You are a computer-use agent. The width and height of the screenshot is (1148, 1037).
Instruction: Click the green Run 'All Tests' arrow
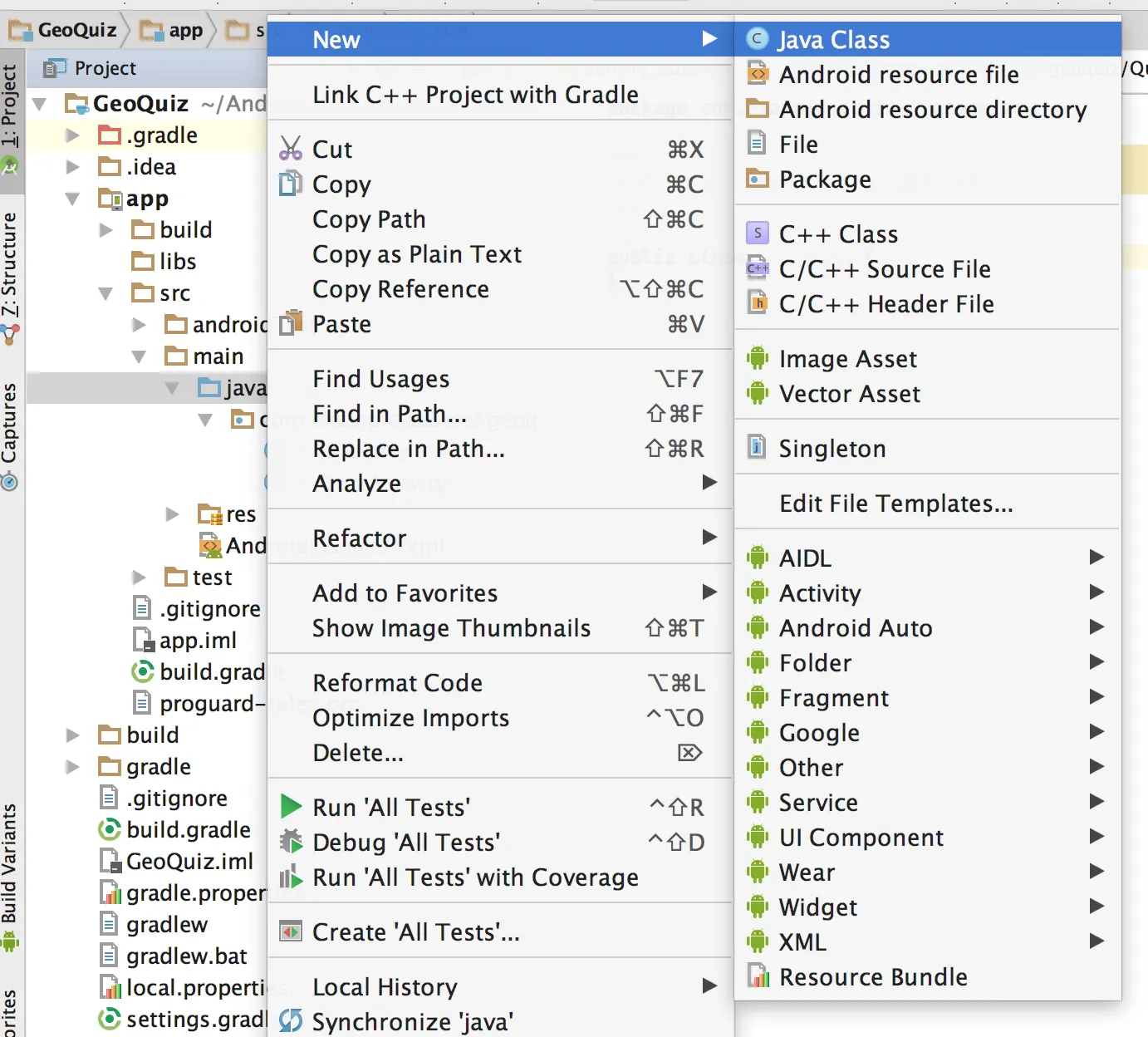point(291,807)
